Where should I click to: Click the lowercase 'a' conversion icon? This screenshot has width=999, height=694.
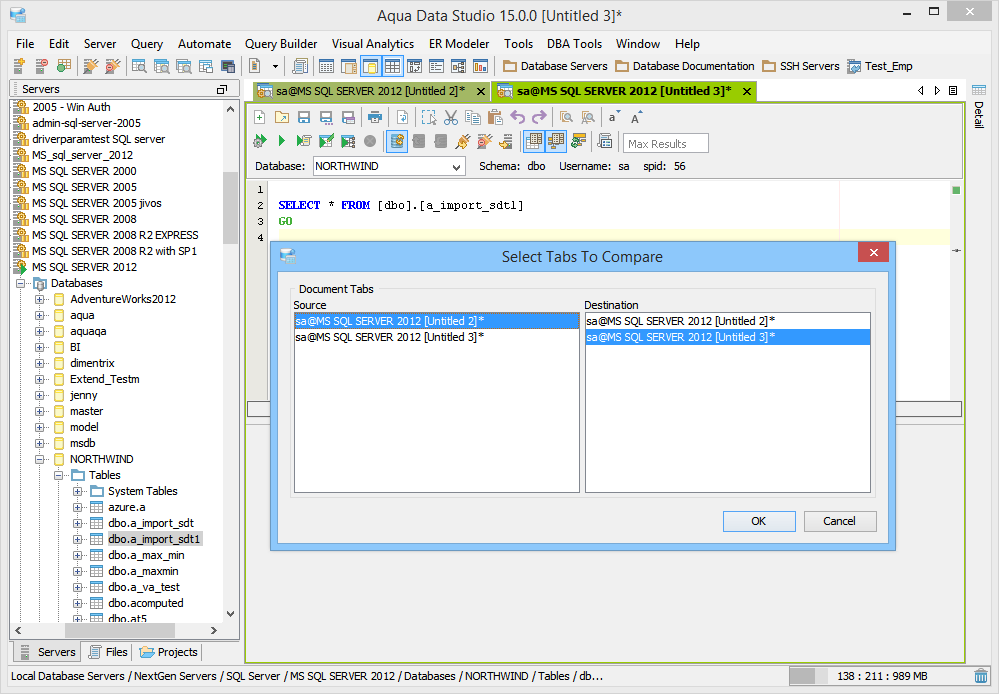pyautogui.click(x=614, y=117)
